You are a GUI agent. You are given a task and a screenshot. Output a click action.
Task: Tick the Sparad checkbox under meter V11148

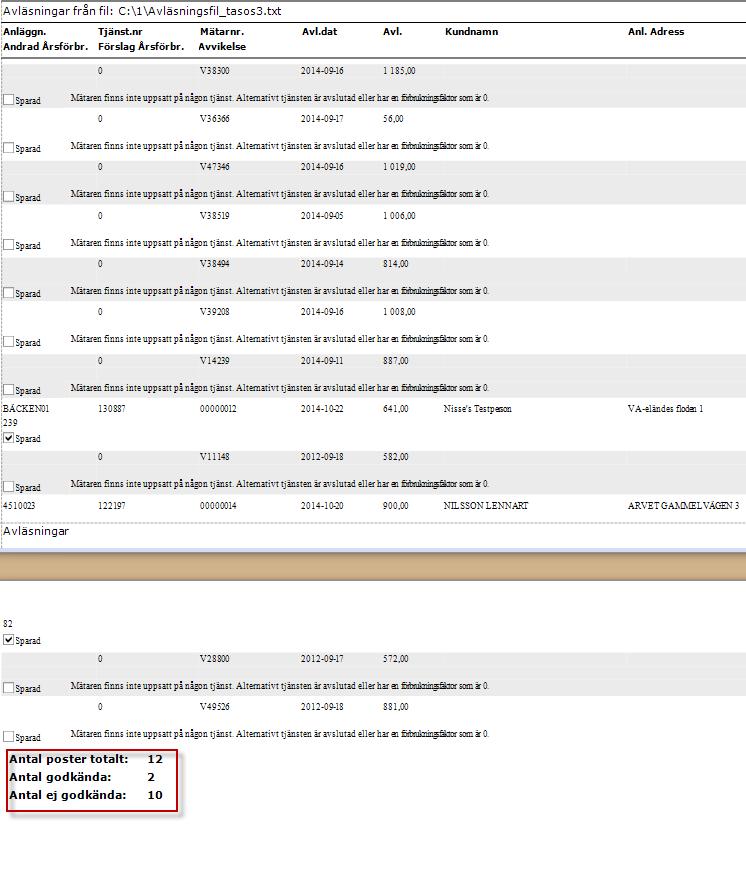tap(8, 486)
